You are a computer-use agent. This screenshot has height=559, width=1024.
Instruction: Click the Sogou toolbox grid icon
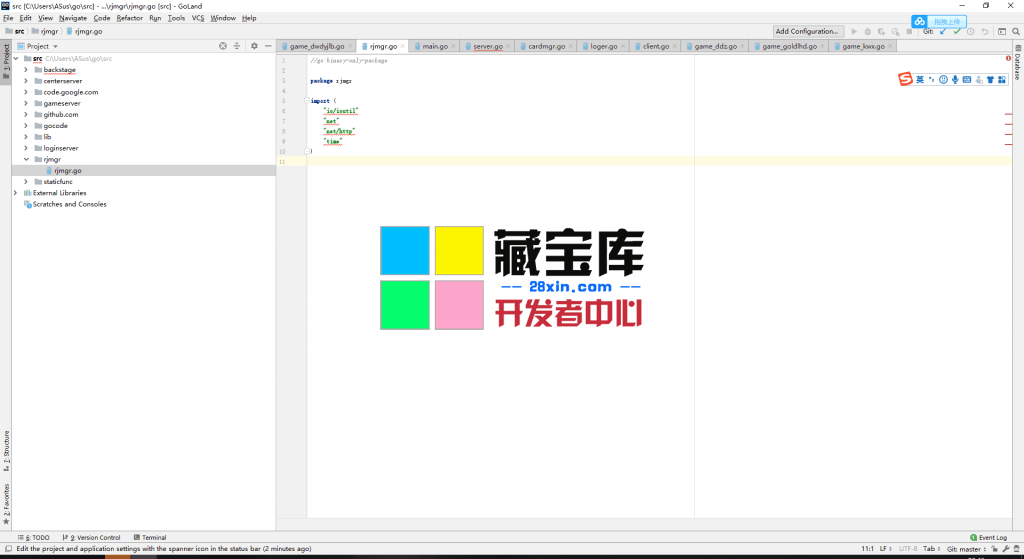click(1002, 80)
